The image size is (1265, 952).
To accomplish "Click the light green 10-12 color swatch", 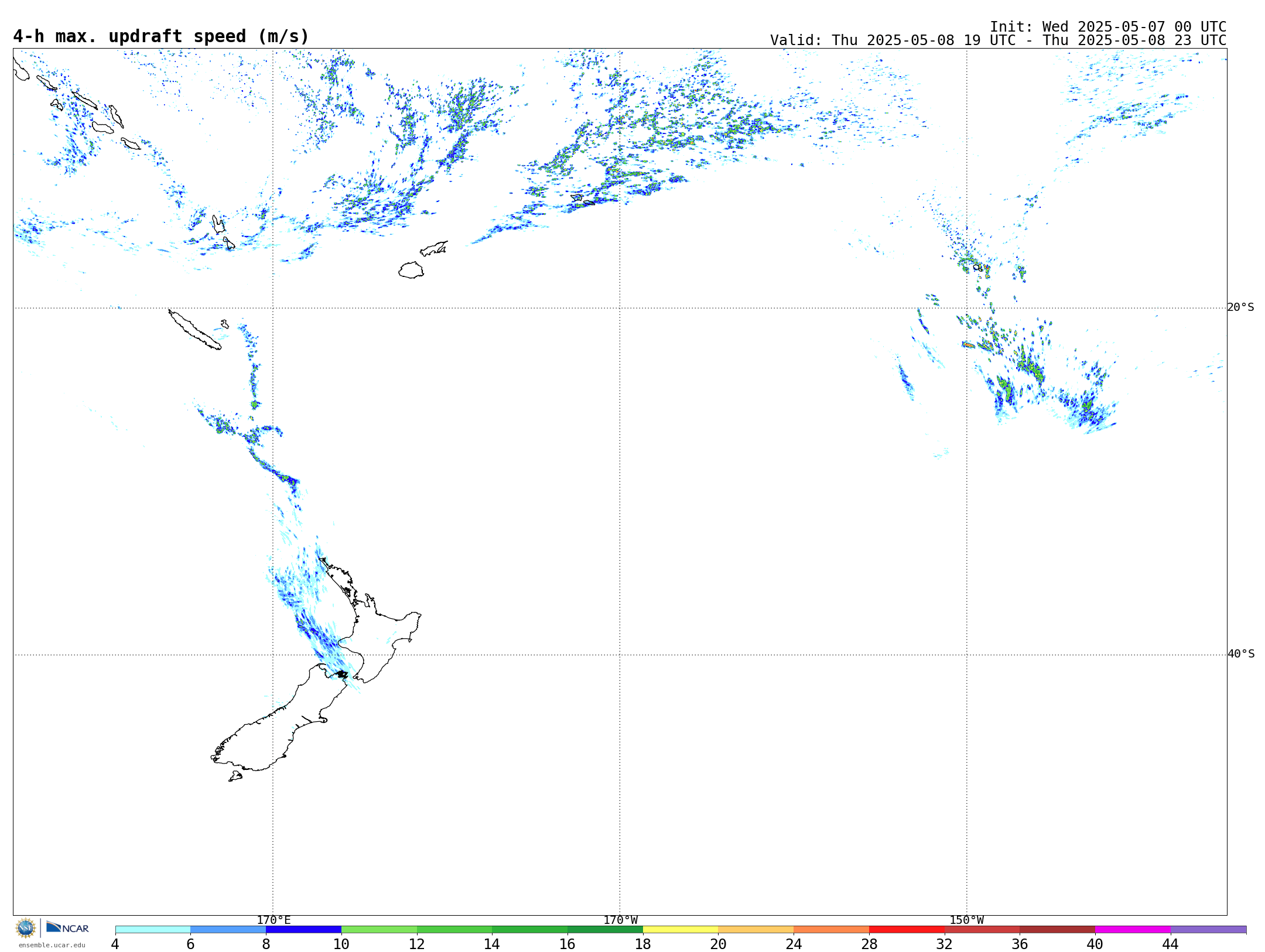I will pos(379,930).
